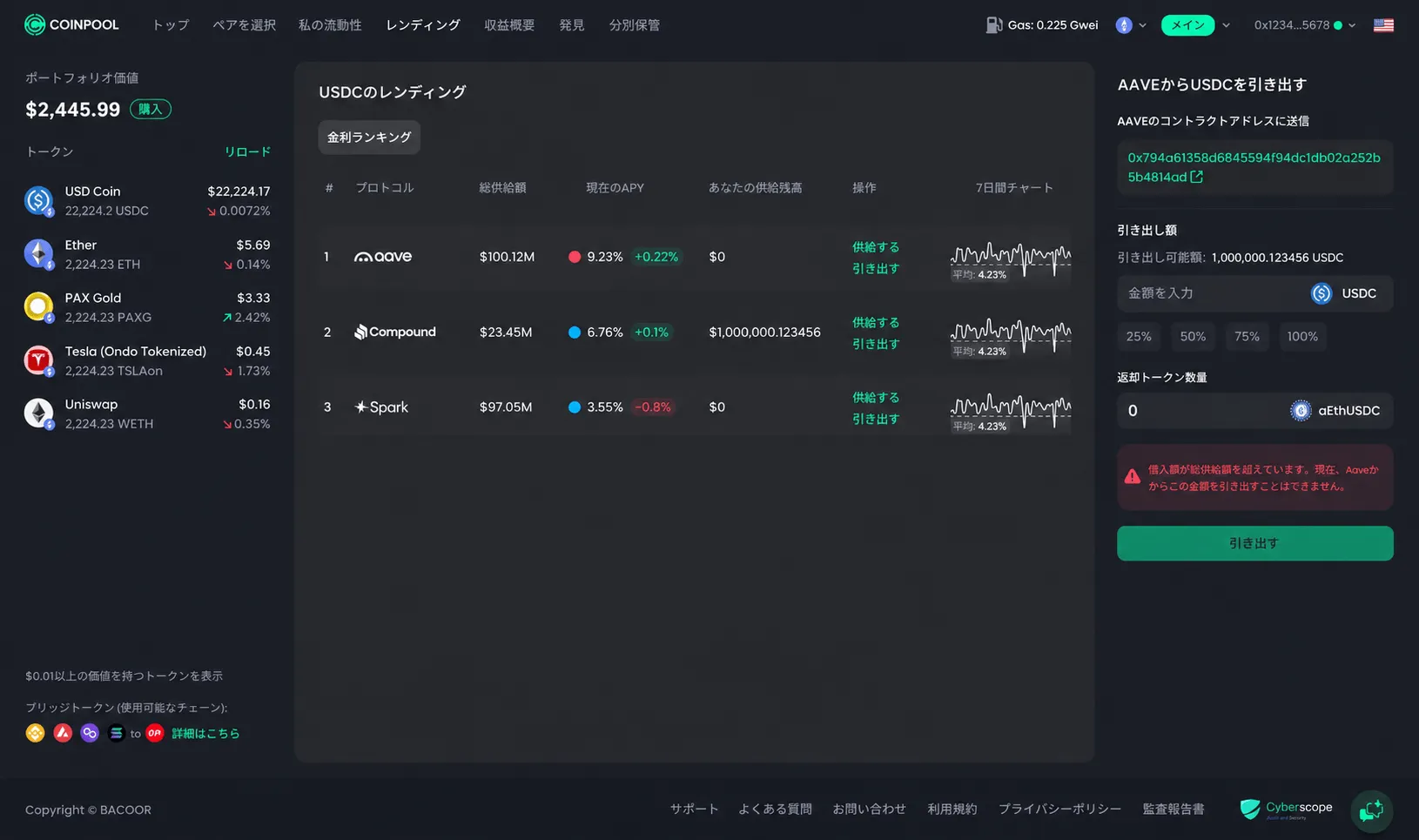Click the Cyberscope audit badge

click(1286, 810)
